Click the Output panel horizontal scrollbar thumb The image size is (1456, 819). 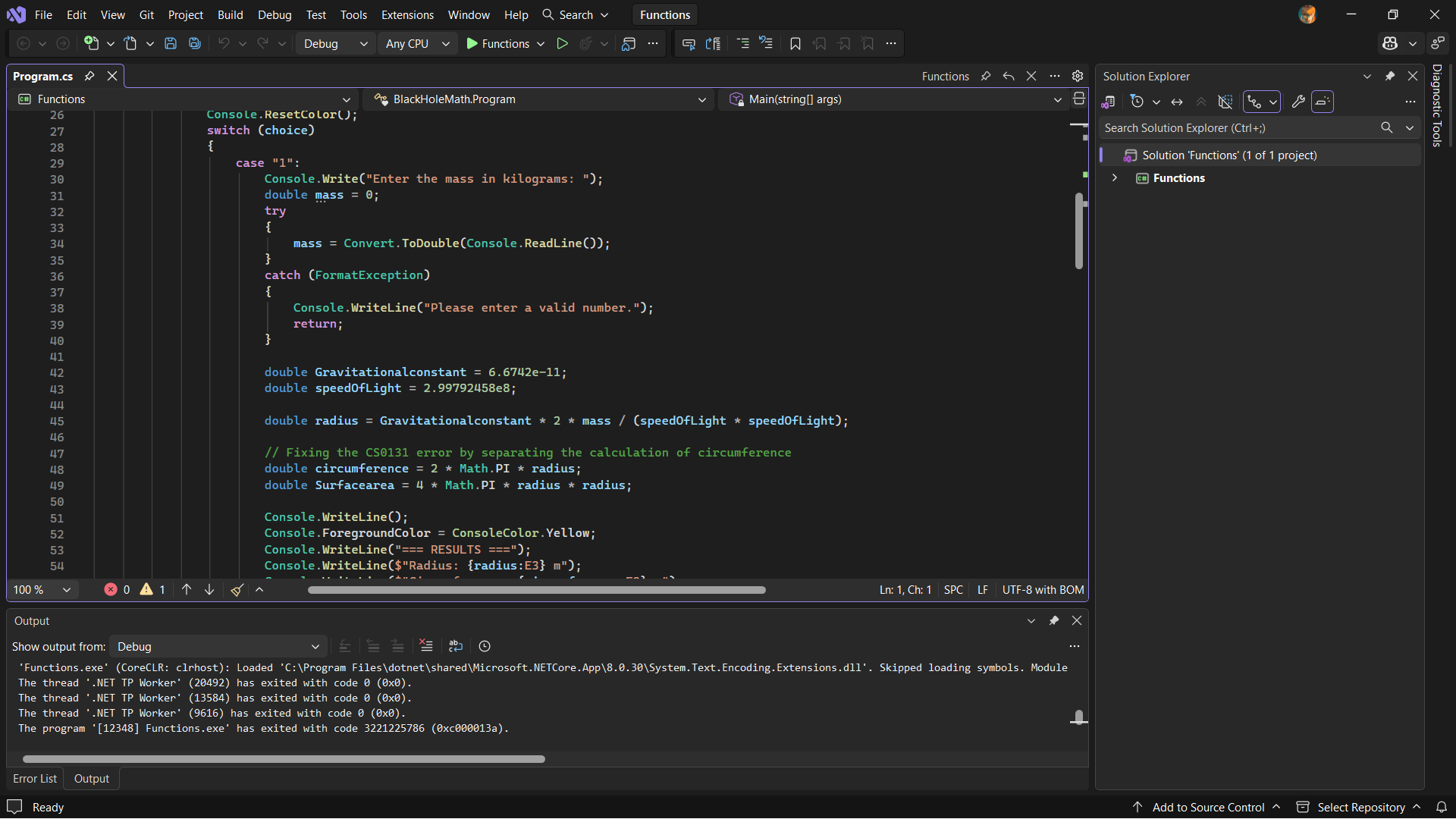point(284,759)
